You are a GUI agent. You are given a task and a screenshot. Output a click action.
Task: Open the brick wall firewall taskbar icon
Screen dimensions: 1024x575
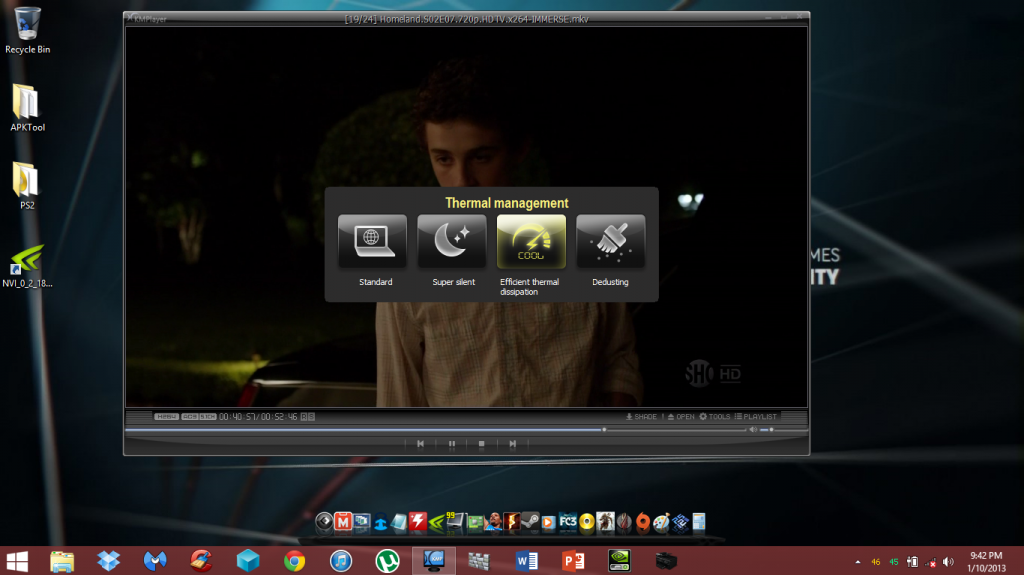tap(479, 561)
